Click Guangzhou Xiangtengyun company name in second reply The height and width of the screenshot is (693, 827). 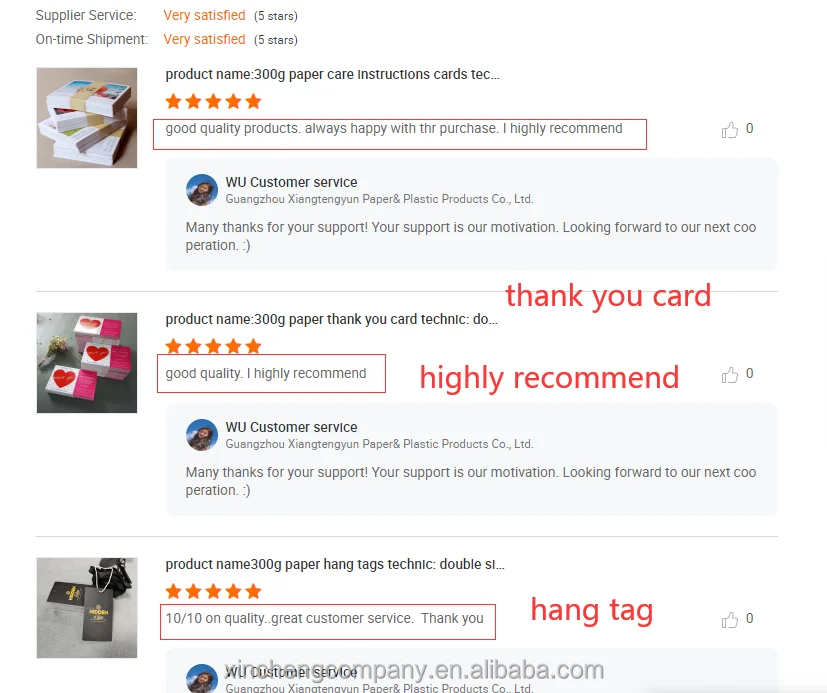[x=379, y=444]
